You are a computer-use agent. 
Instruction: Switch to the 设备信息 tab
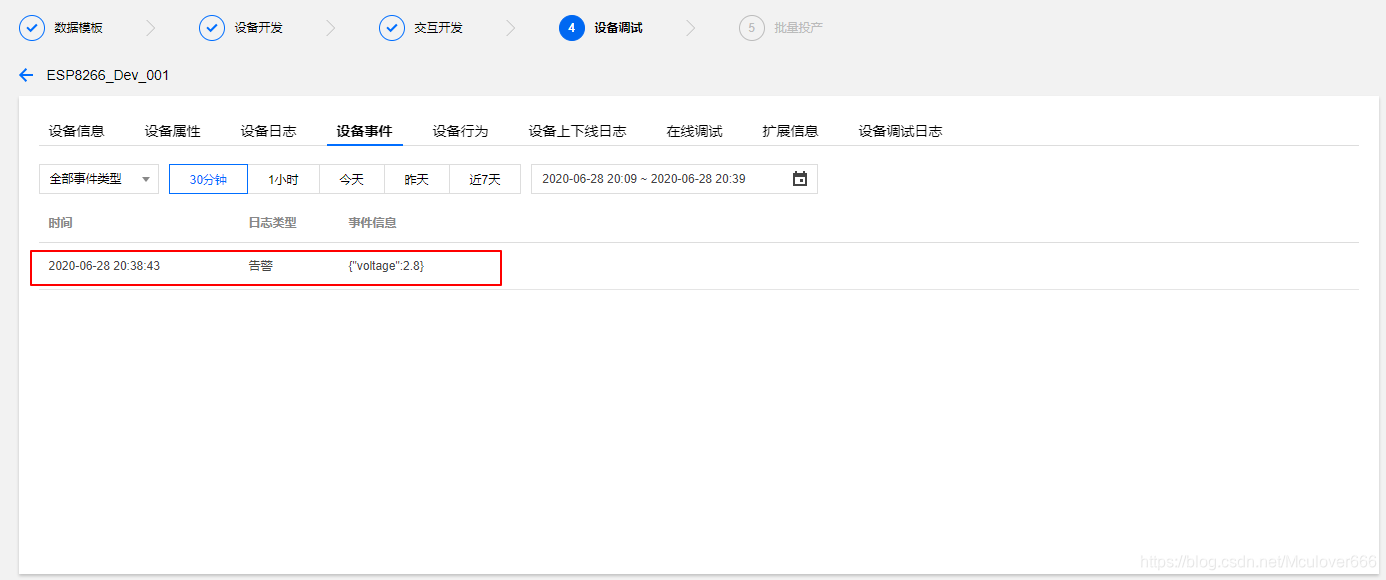[x=77, y=131]
